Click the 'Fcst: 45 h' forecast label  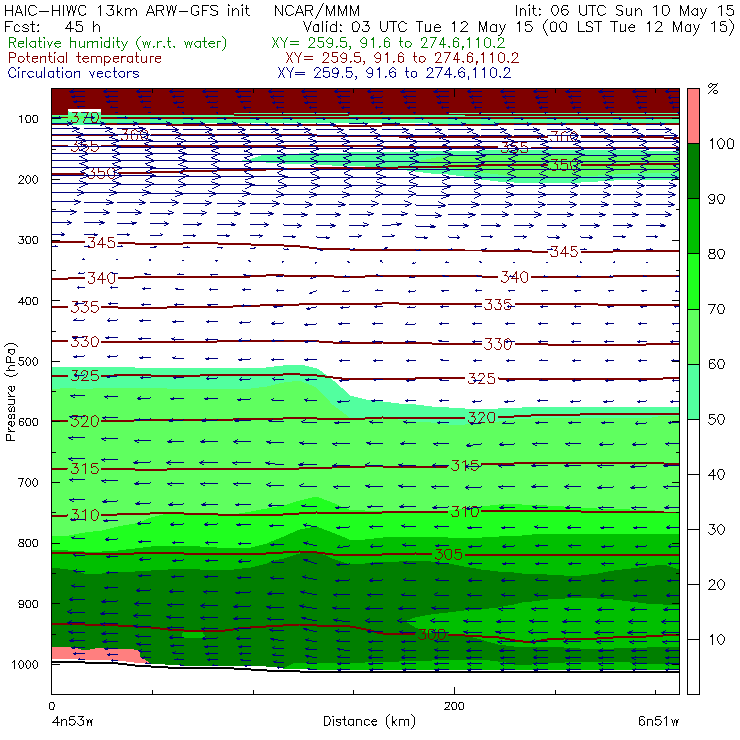point(52,26)
